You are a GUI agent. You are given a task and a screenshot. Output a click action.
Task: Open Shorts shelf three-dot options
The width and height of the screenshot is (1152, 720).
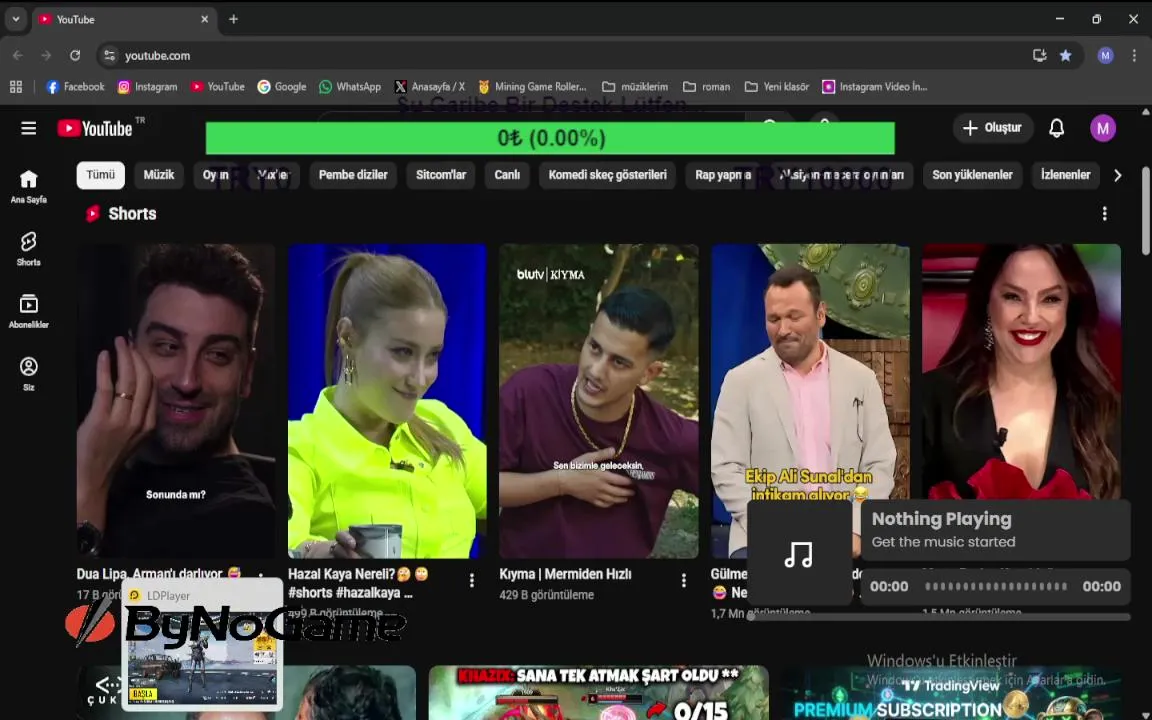(x=1104, y=214)
